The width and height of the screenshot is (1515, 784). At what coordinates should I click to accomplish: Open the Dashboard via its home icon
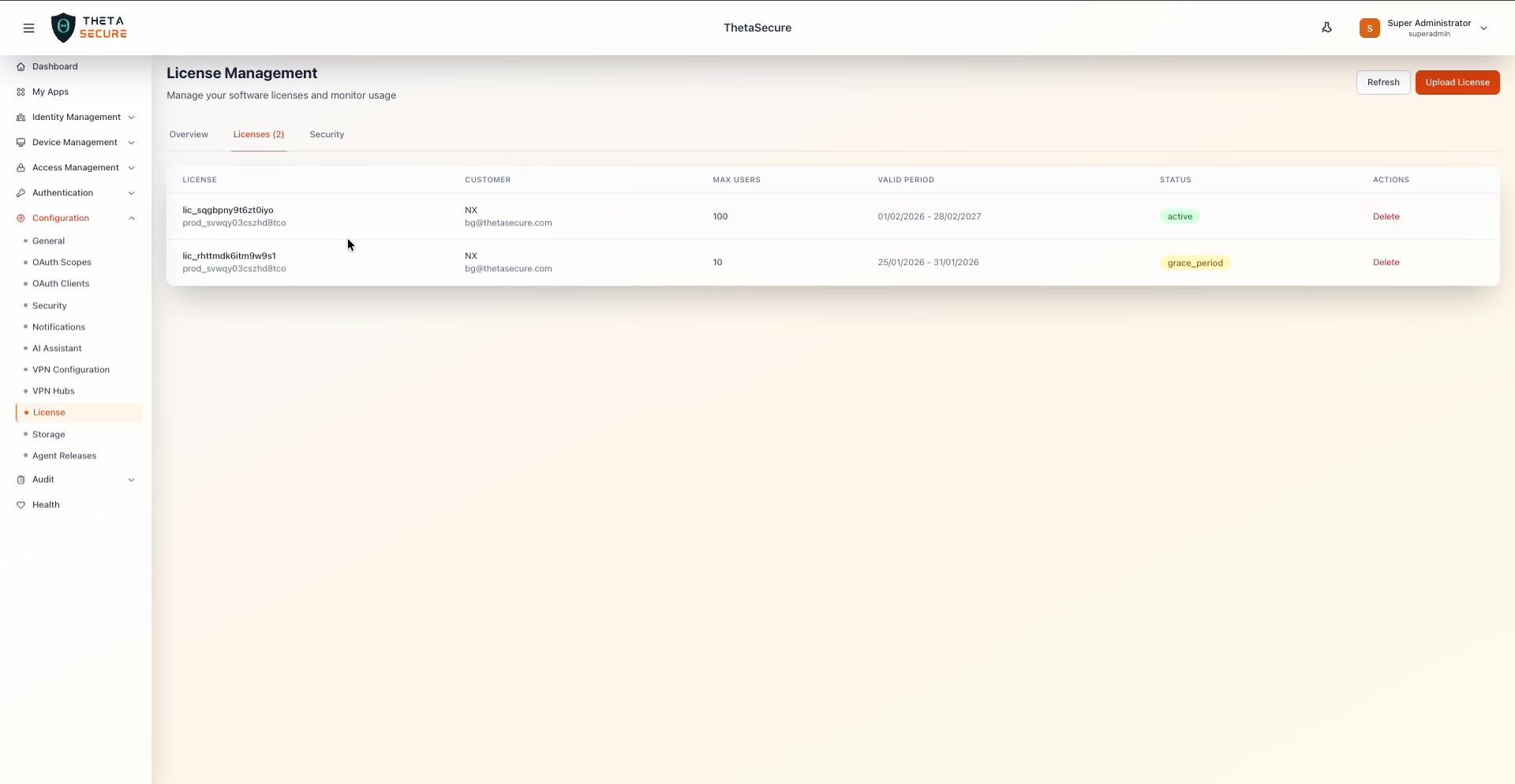click(x=21, y=66)
